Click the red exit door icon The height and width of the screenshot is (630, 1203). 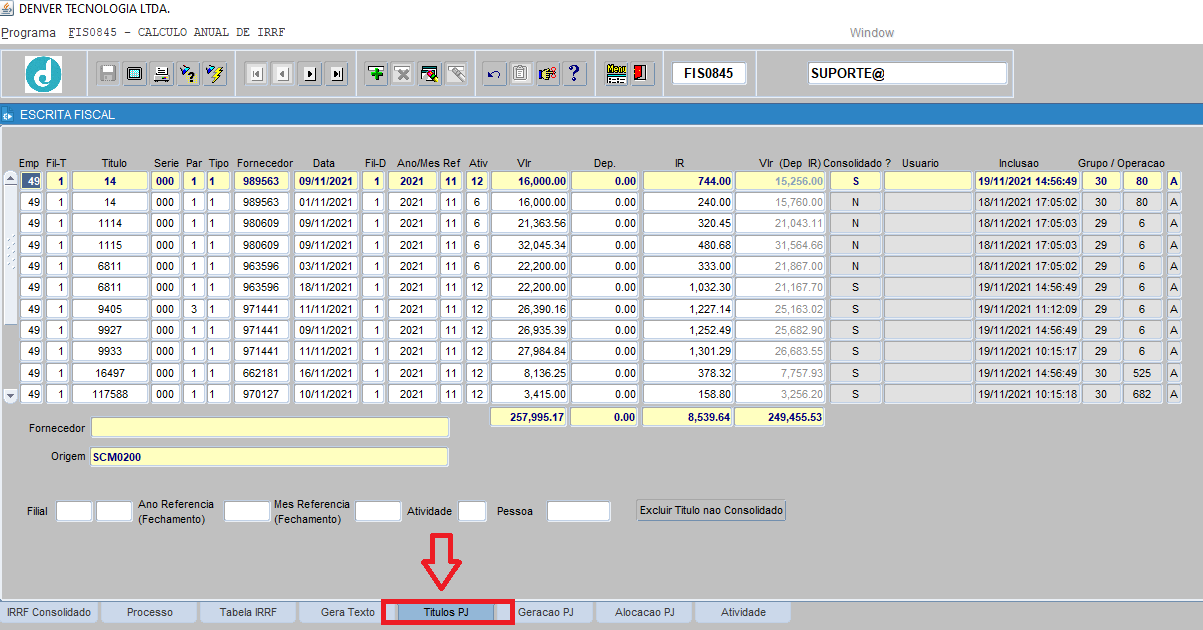(641, 74)
